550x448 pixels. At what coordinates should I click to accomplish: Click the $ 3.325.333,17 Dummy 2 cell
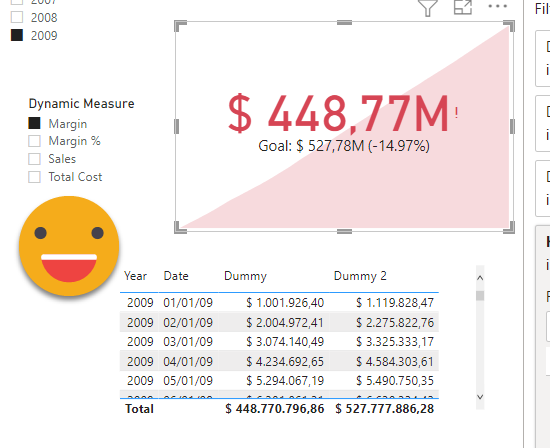click(395, 341)
